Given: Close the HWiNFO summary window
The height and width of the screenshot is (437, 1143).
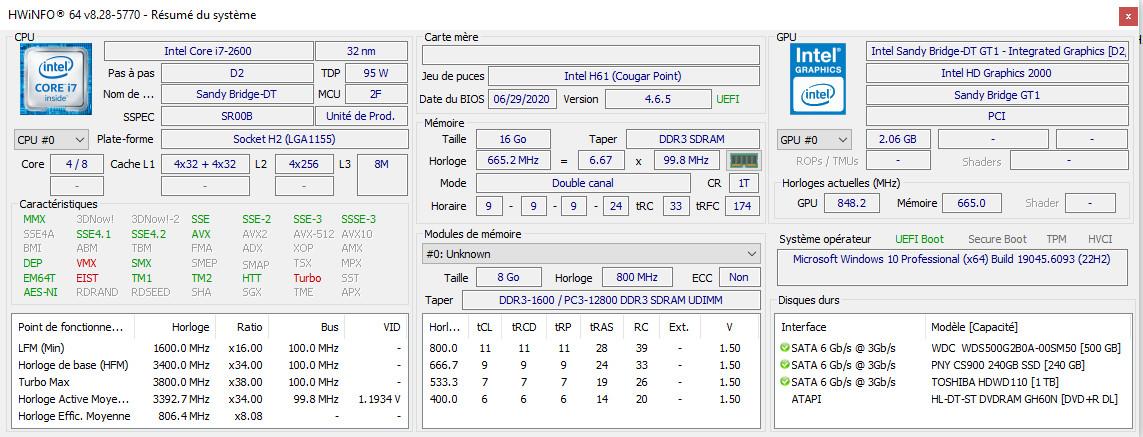Looking at the screenshot, I should pos(1127,15).
